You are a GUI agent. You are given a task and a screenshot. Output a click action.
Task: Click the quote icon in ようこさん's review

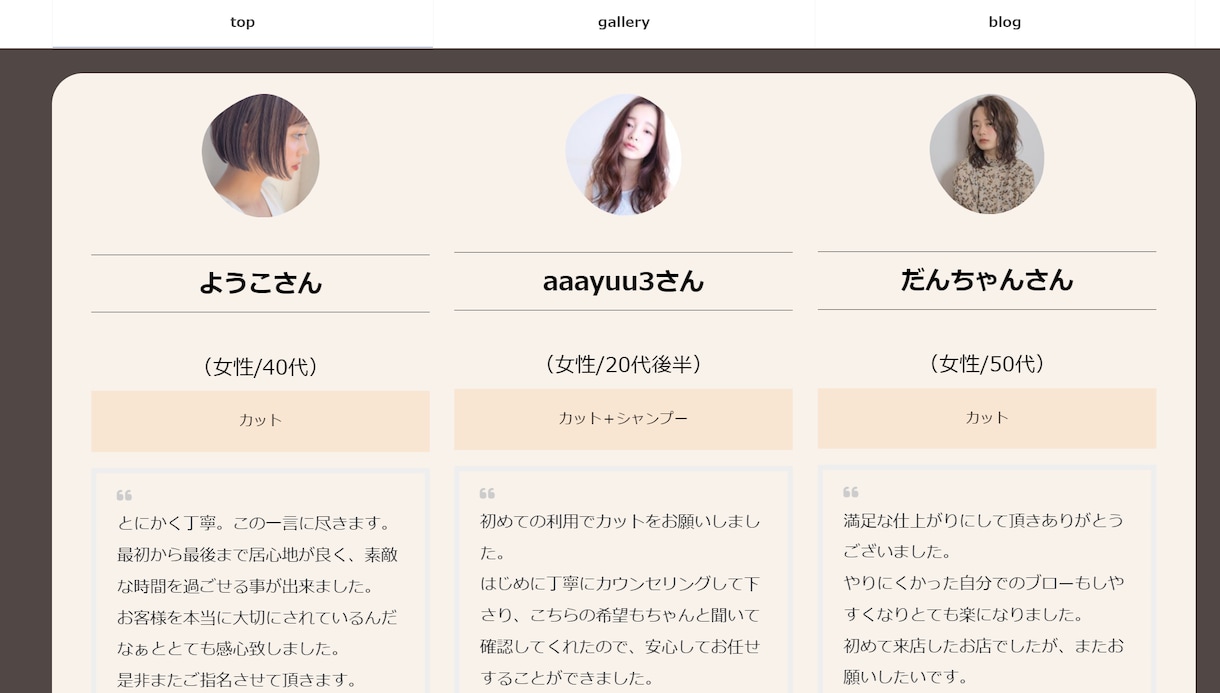[124, 495]
